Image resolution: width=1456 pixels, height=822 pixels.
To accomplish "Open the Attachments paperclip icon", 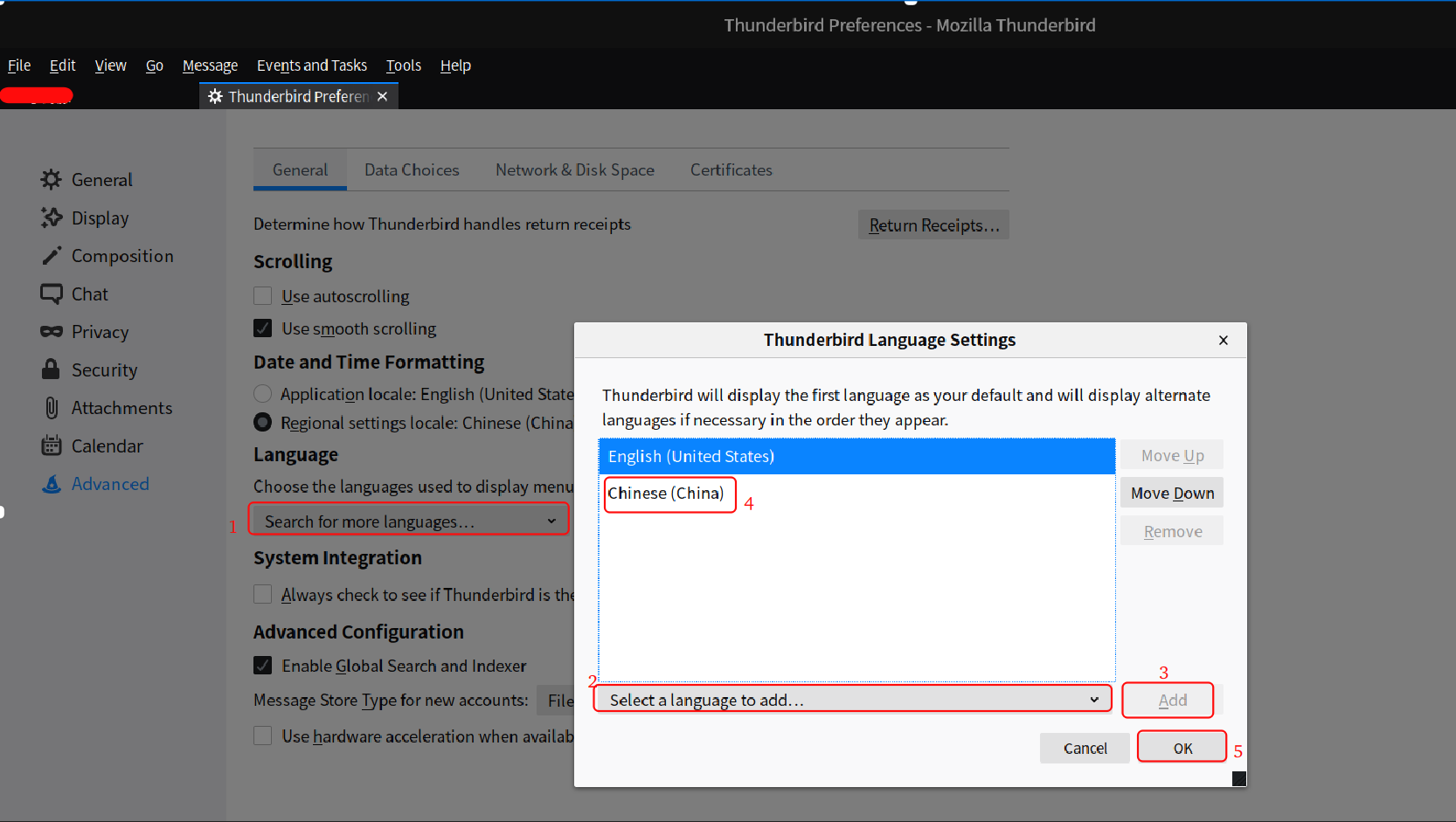I will pyautogui.click(x=52, y=408).
